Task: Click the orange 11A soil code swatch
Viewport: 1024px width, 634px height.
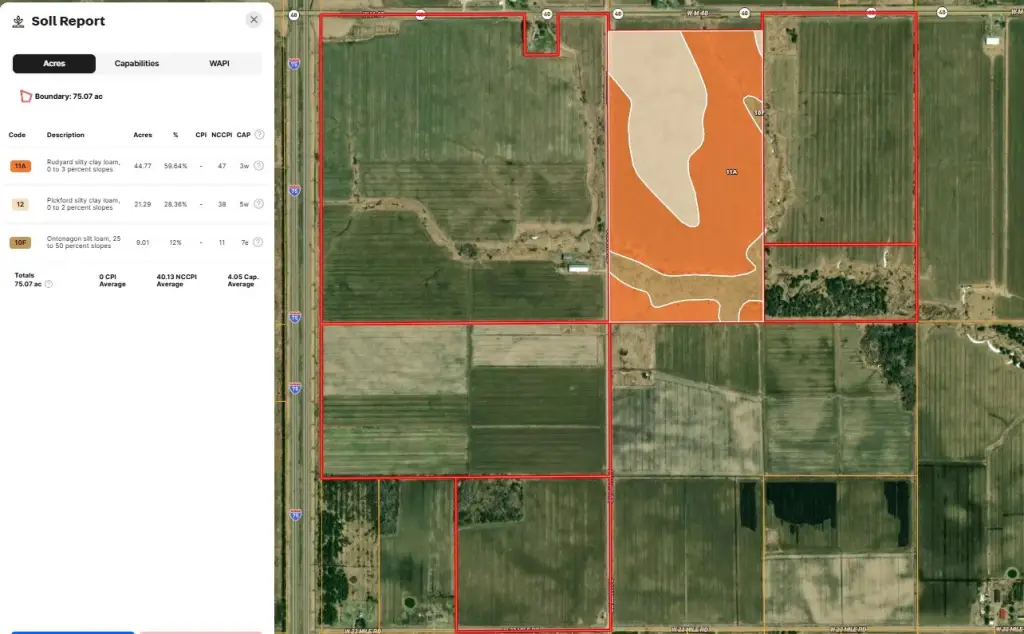Action: pyautogui.click(x=20, y=166)
